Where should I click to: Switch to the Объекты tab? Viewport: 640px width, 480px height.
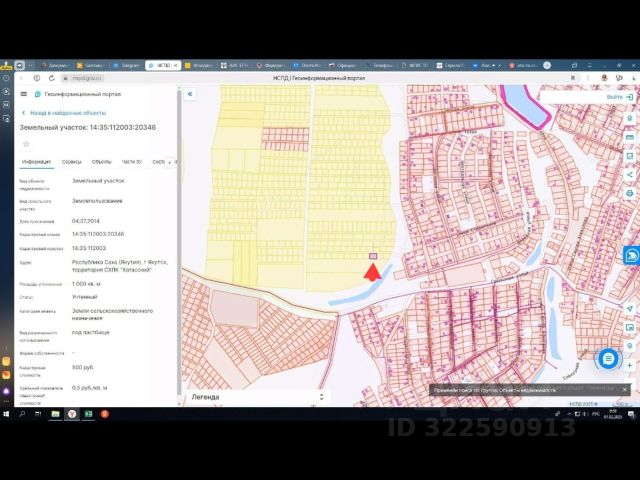pos(101,162)
